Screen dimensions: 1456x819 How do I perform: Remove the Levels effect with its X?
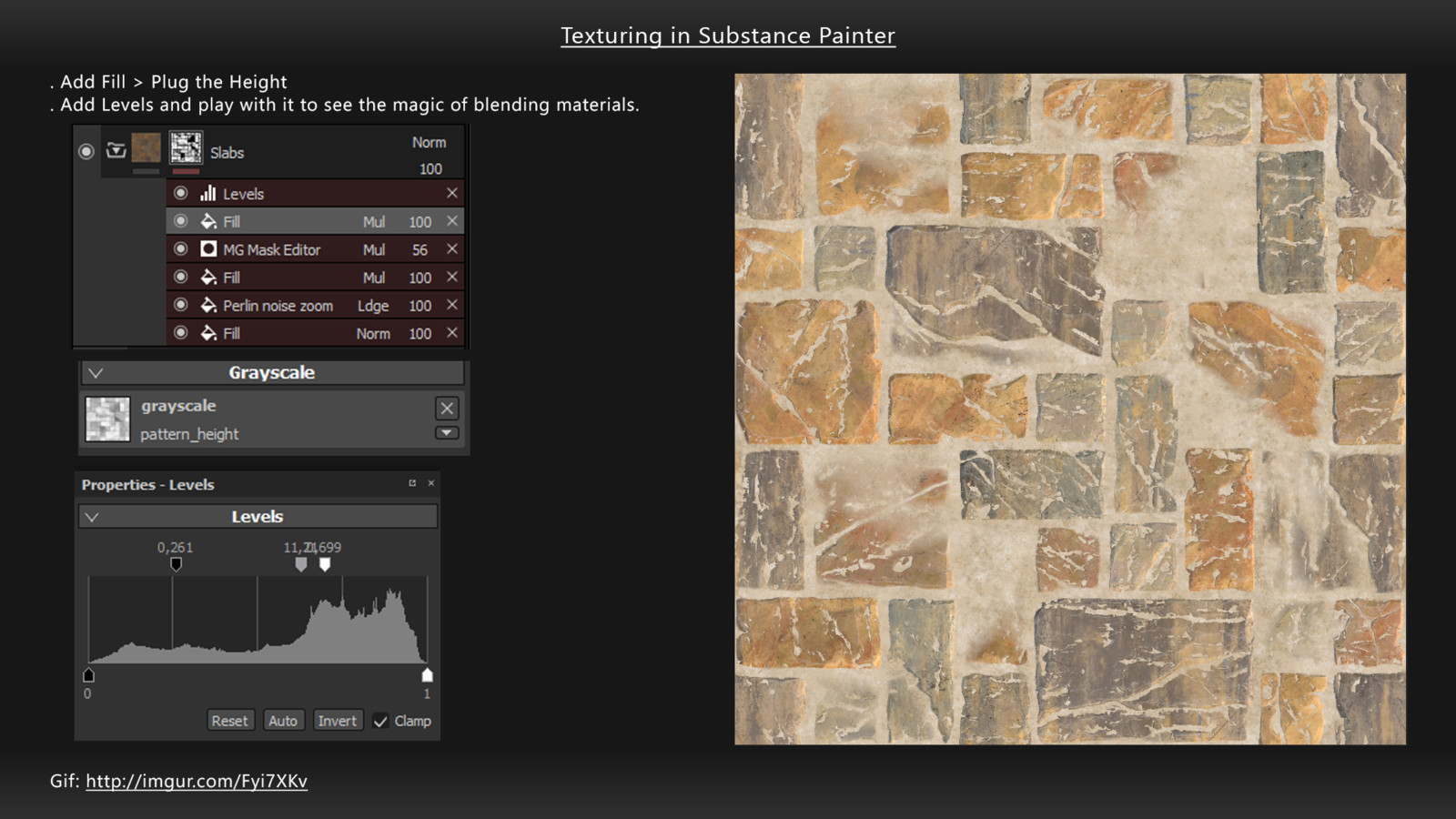451,193
